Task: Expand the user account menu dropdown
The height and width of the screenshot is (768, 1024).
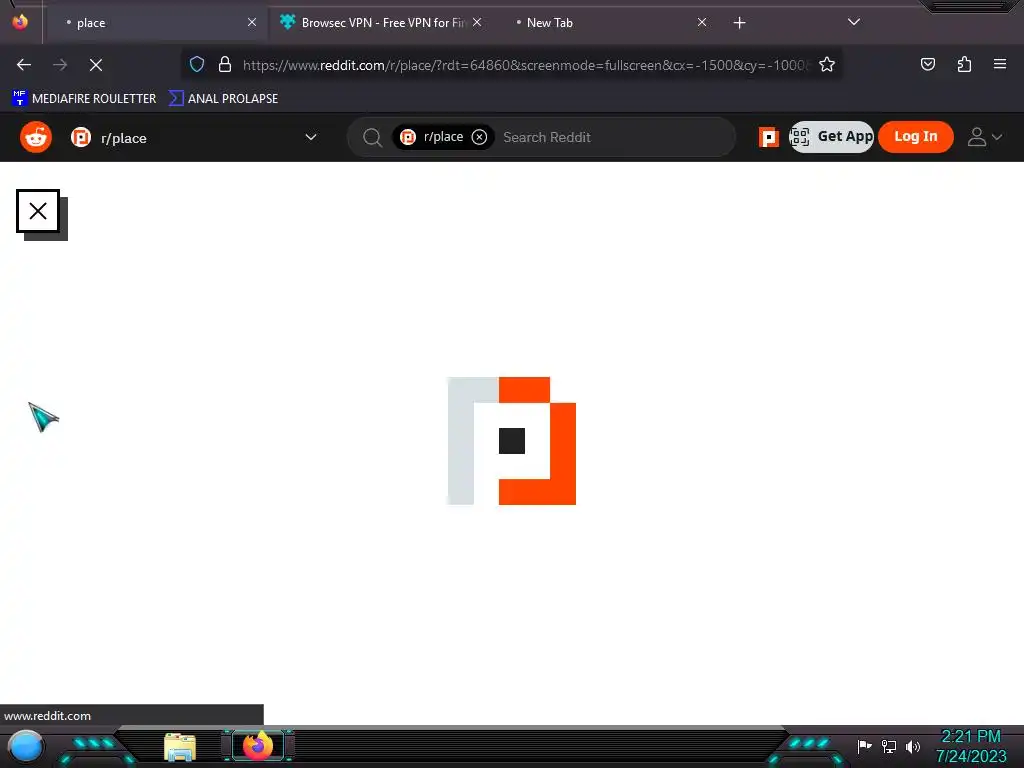Action: (x=985, y=137)
